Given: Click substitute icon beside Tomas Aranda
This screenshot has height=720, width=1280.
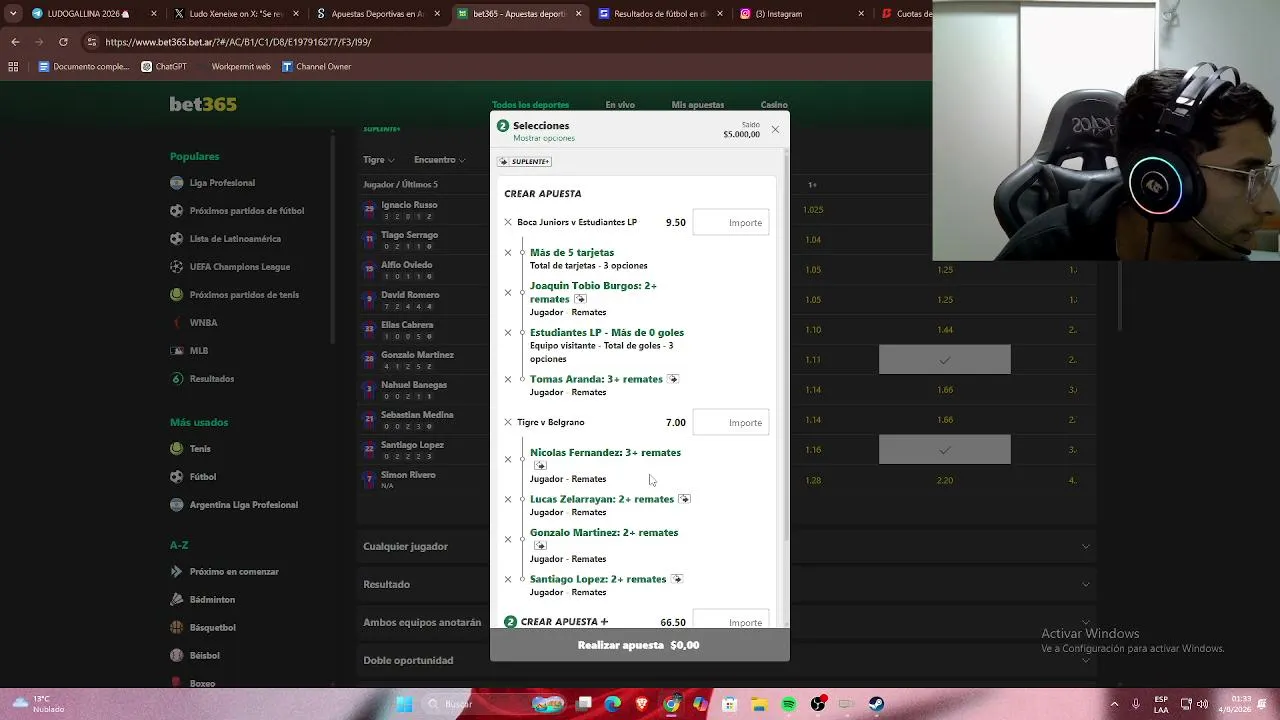Looking at the screenshot, I should pos(672,379).
